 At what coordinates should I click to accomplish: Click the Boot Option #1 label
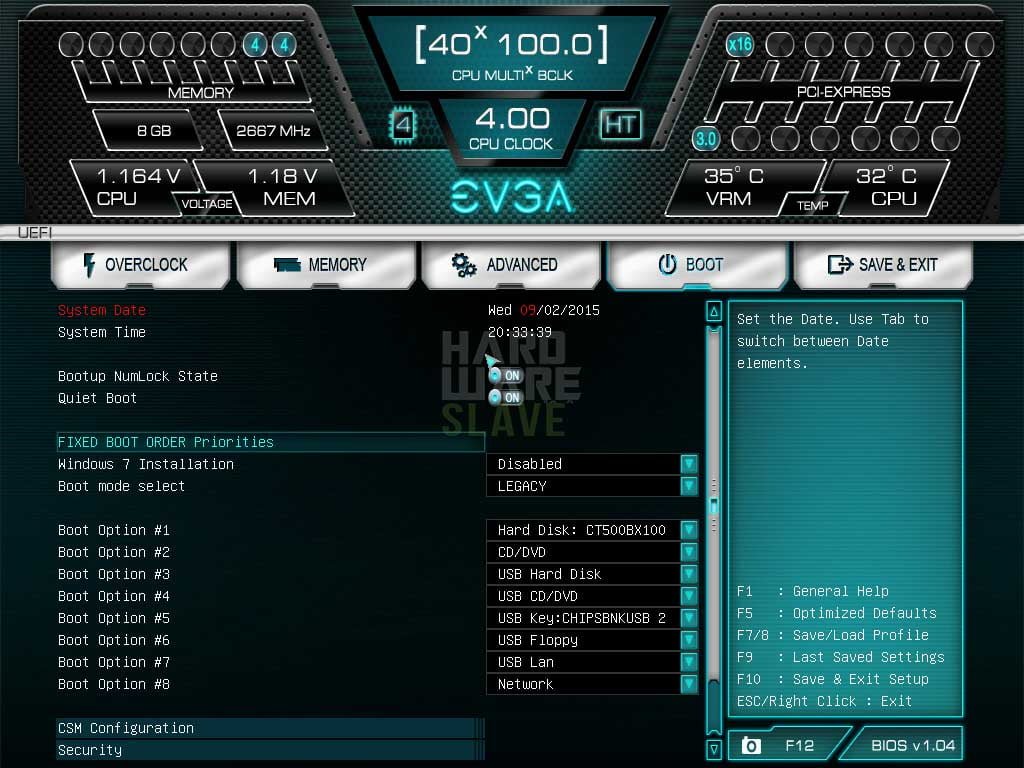point(114,530)
